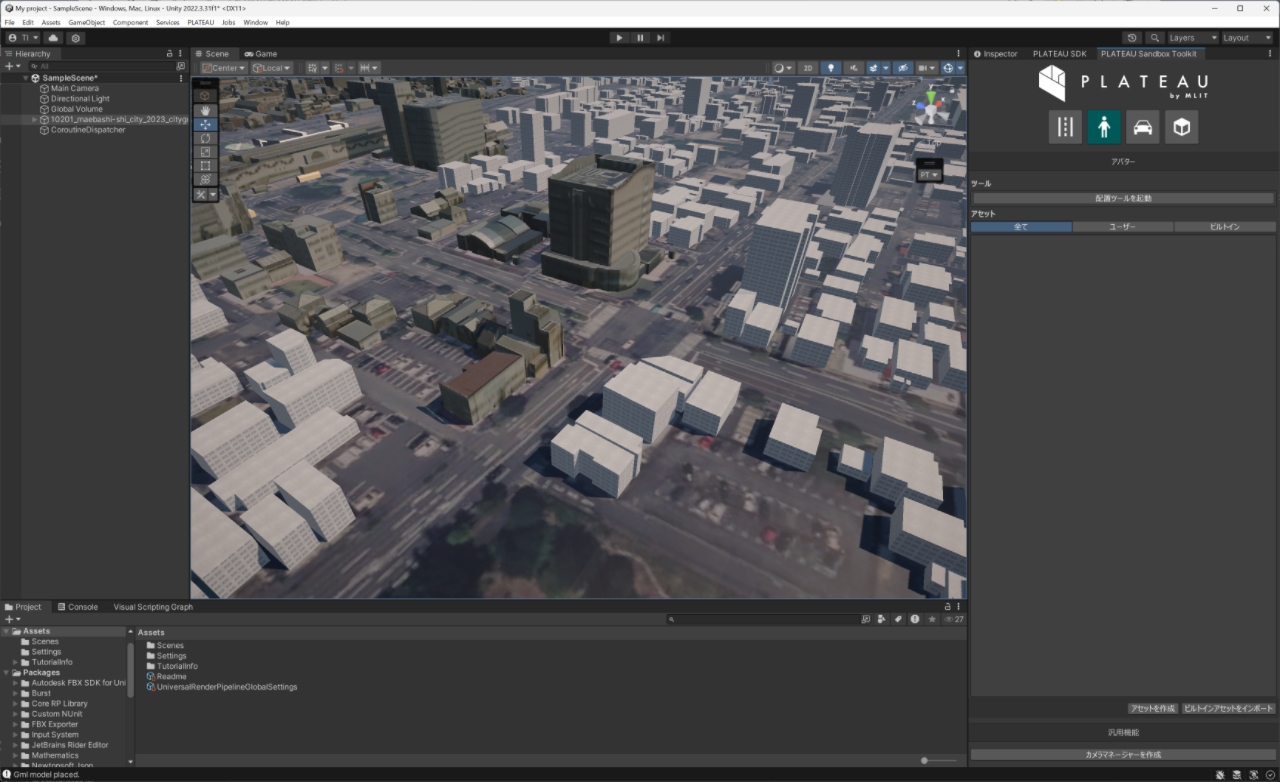Select the ユーザー asset filter
This screenshot has height=782, width=1280.
click(1123, 227)
